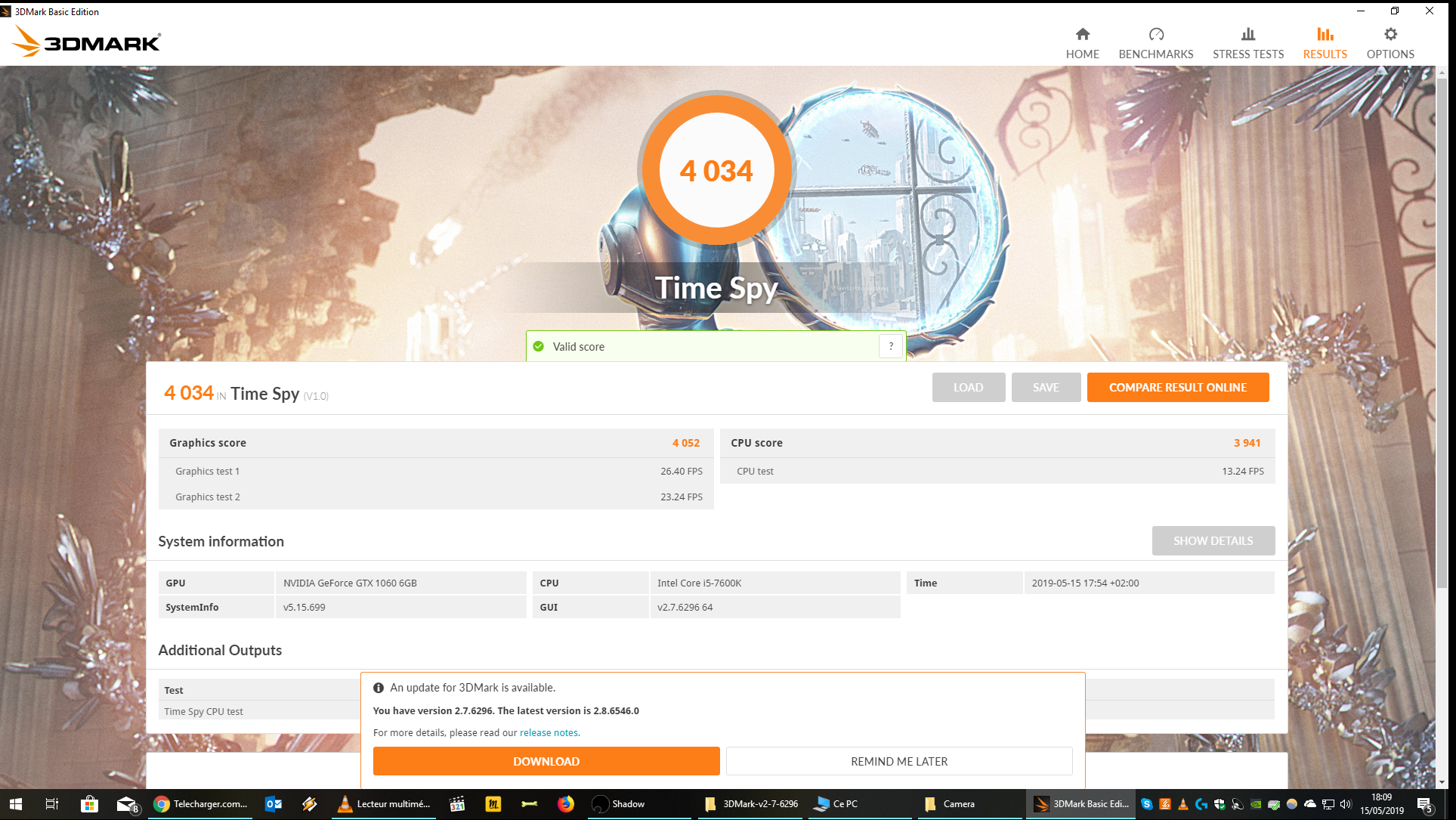Viewport: 1456px width, 820px height.
Task: Expand system info with Show Details
Action: [x=1213, y=540]
